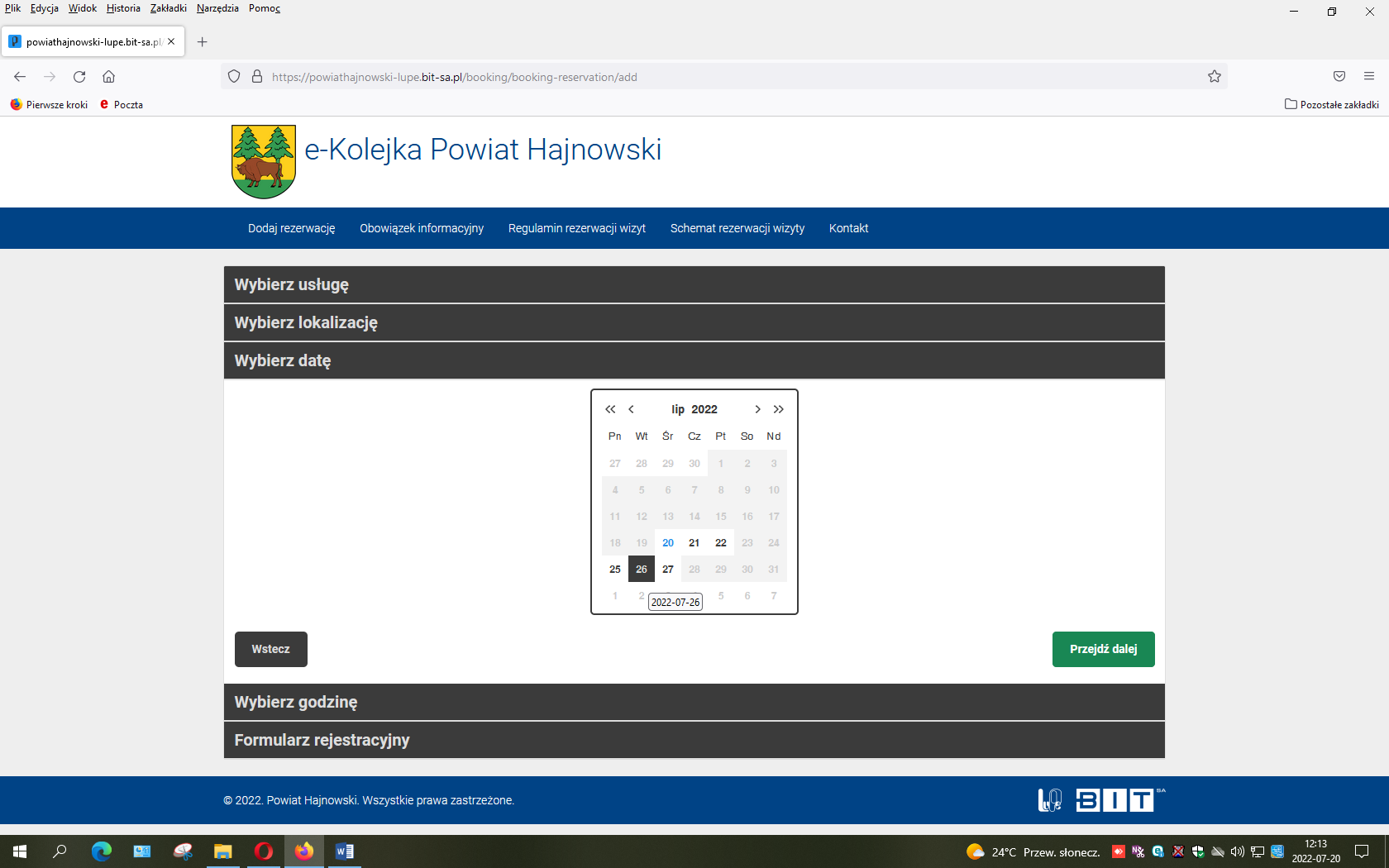This screenshot has height=868, width=1389.
Task: Open the Historia menu
Action: tap(123, 8)
